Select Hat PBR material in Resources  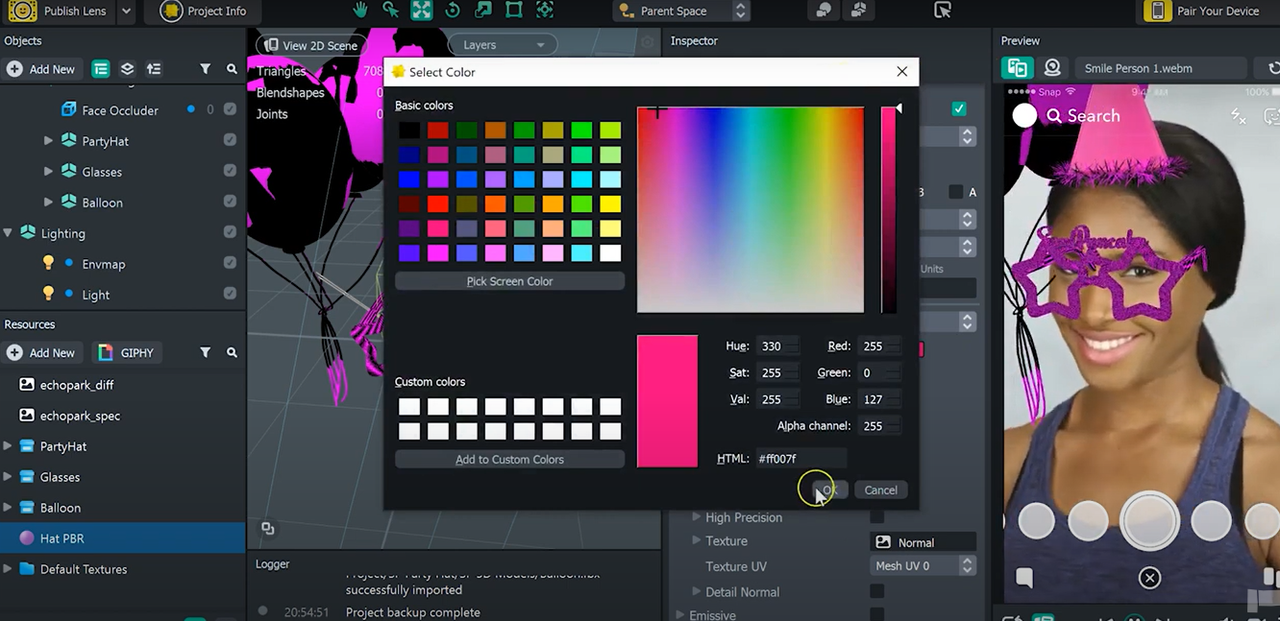122,538
